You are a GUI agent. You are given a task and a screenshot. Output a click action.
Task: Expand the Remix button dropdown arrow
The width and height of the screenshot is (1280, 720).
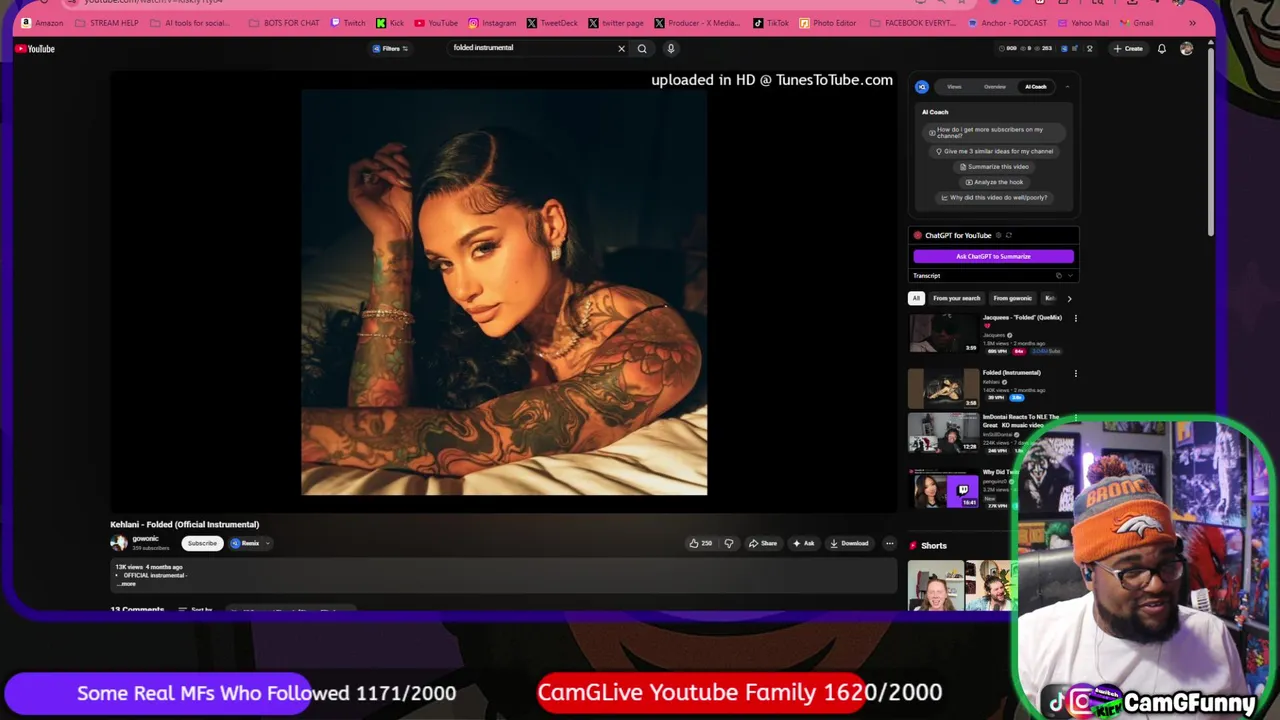[267, 543]
